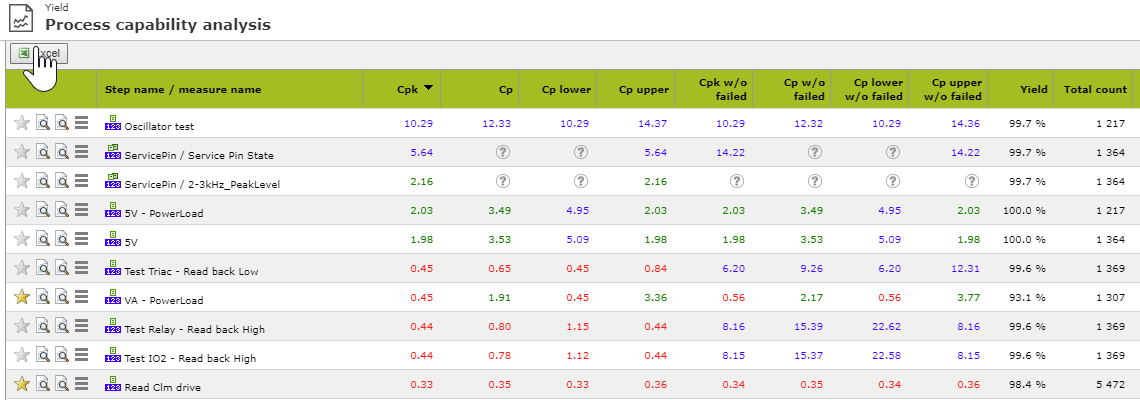
Task: Select the Read Clm drive step name
Action: 162,386
